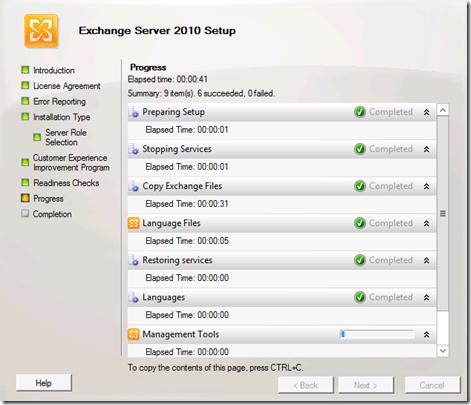Select the Introduction step

[x=54, y=70]
